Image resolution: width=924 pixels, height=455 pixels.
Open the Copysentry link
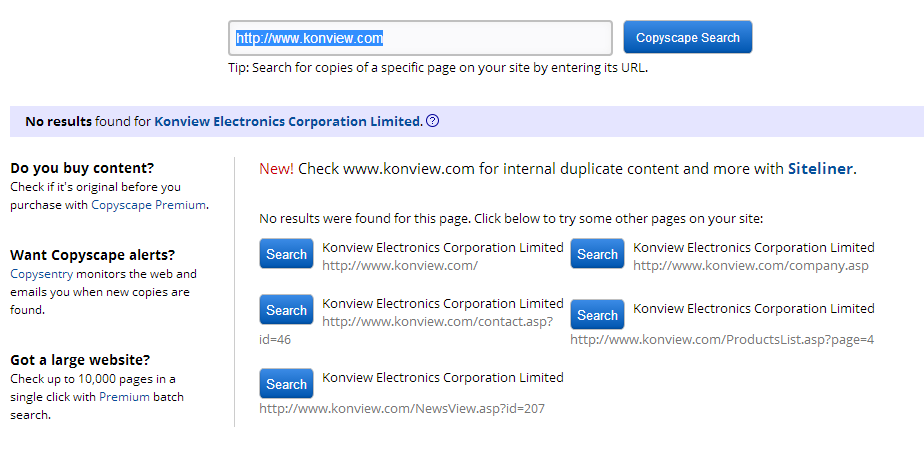pos(41,274)
